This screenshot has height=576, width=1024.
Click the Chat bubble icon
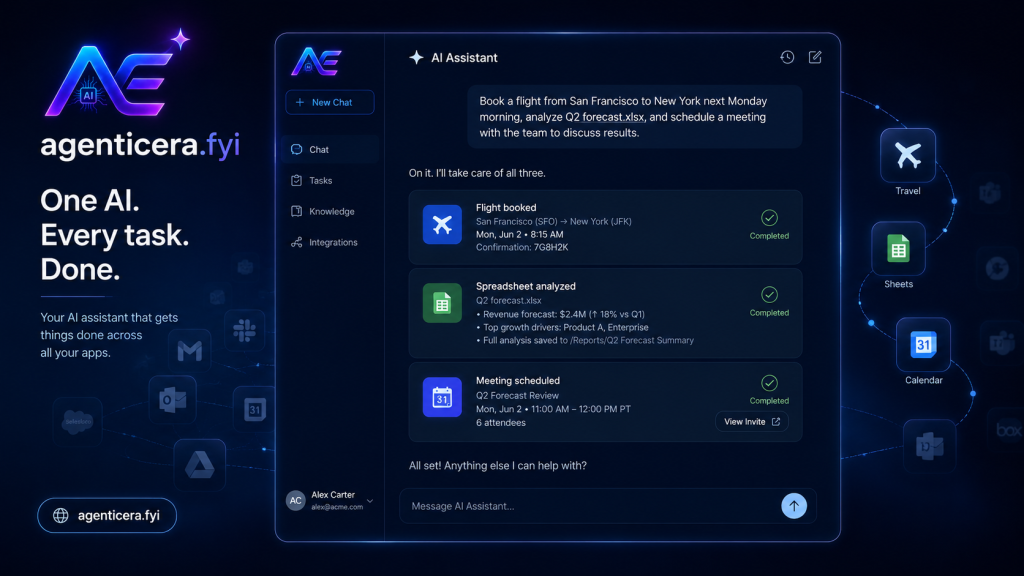(x=296, y=150)
